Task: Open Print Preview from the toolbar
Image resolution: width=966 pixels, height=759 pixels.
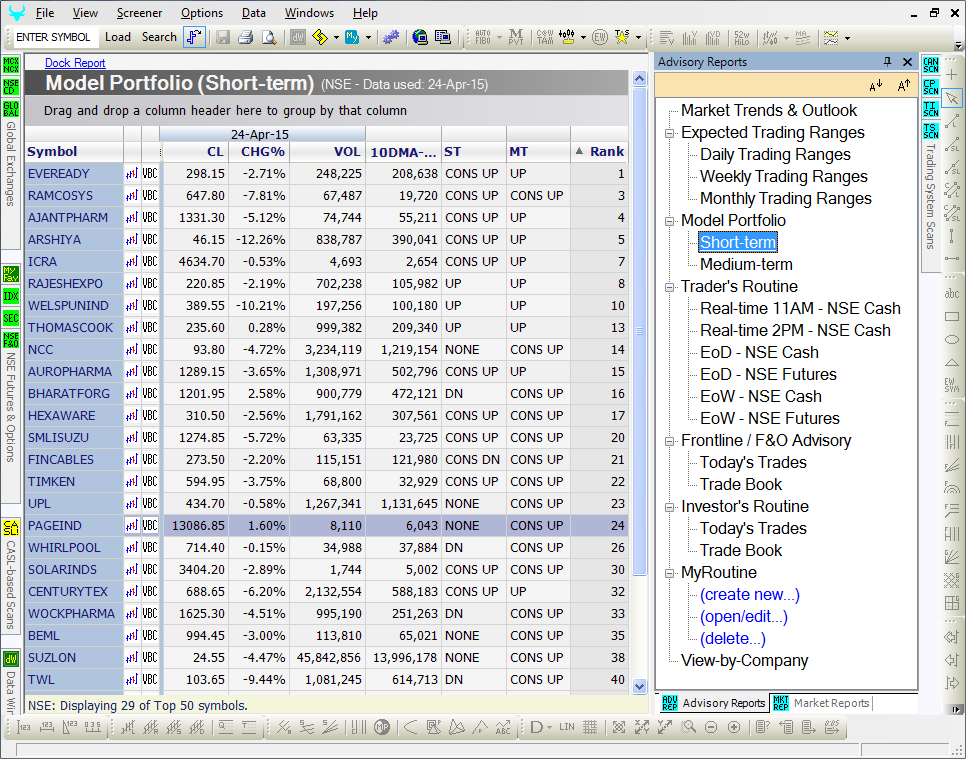Action: click(269, 38)
